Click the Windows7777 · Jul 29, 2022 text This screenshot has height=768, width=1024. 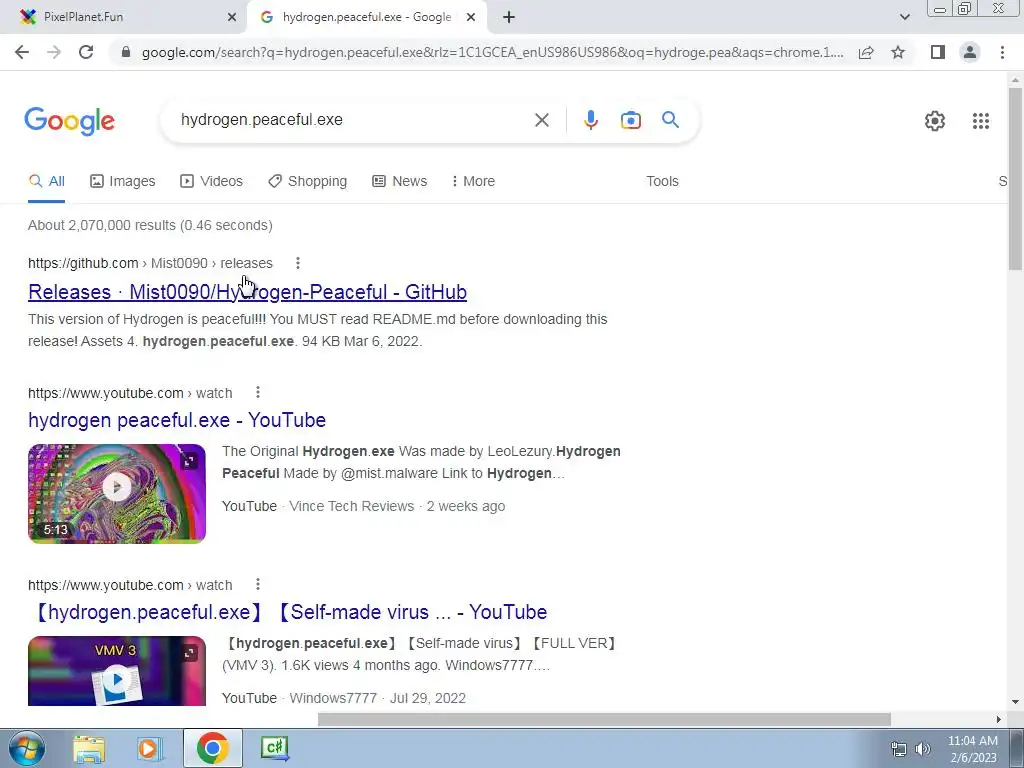[377, 698]
